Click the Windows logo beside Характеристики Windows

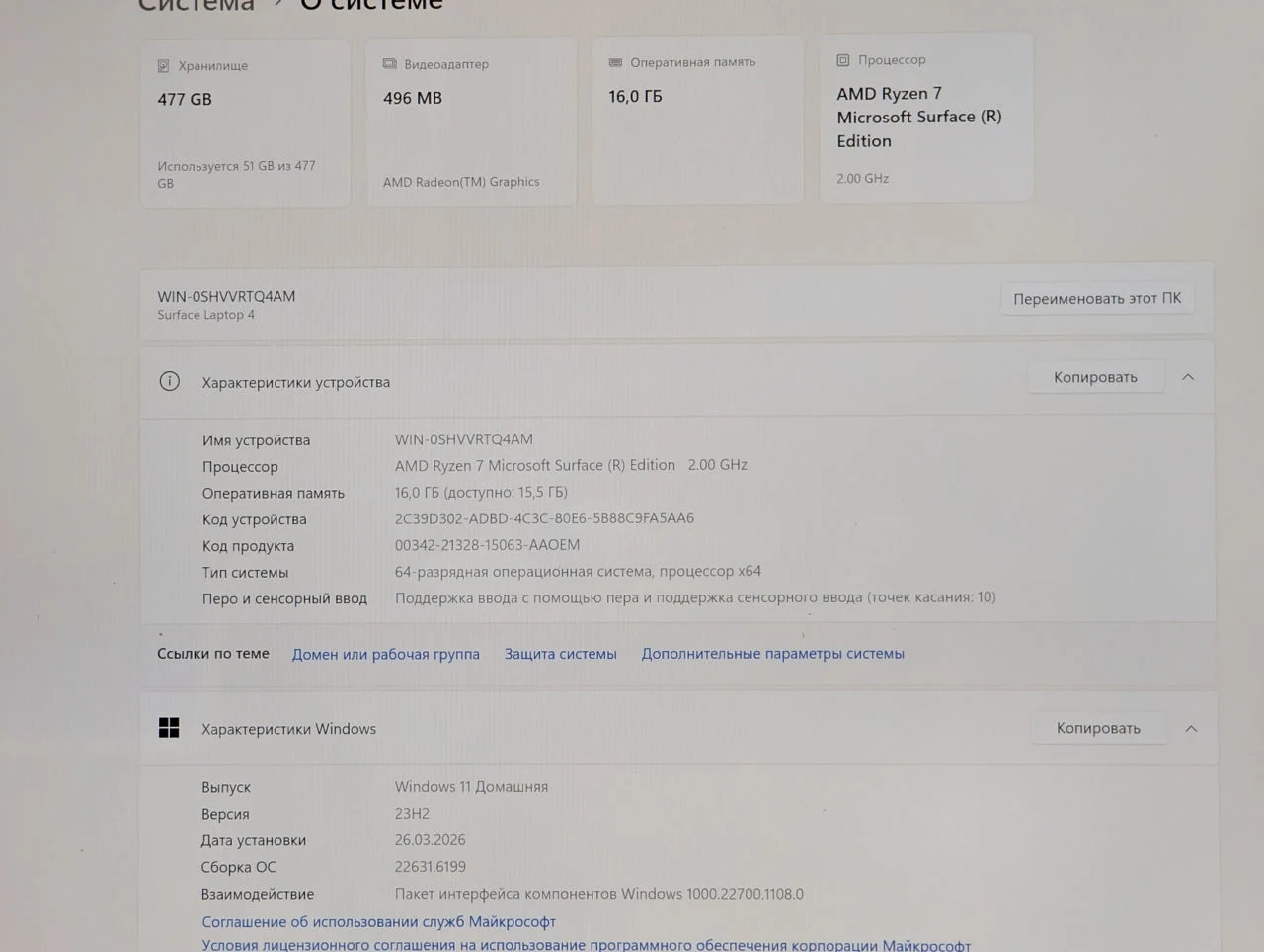coord(169,728)
